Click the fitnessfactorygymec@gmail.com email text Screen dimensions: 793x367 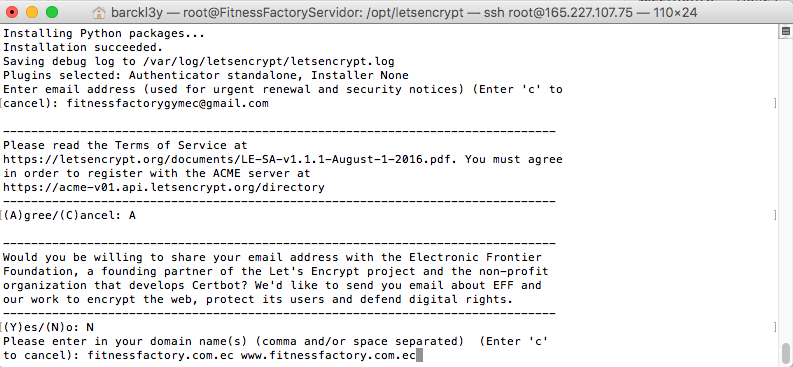tap(167, 104)
